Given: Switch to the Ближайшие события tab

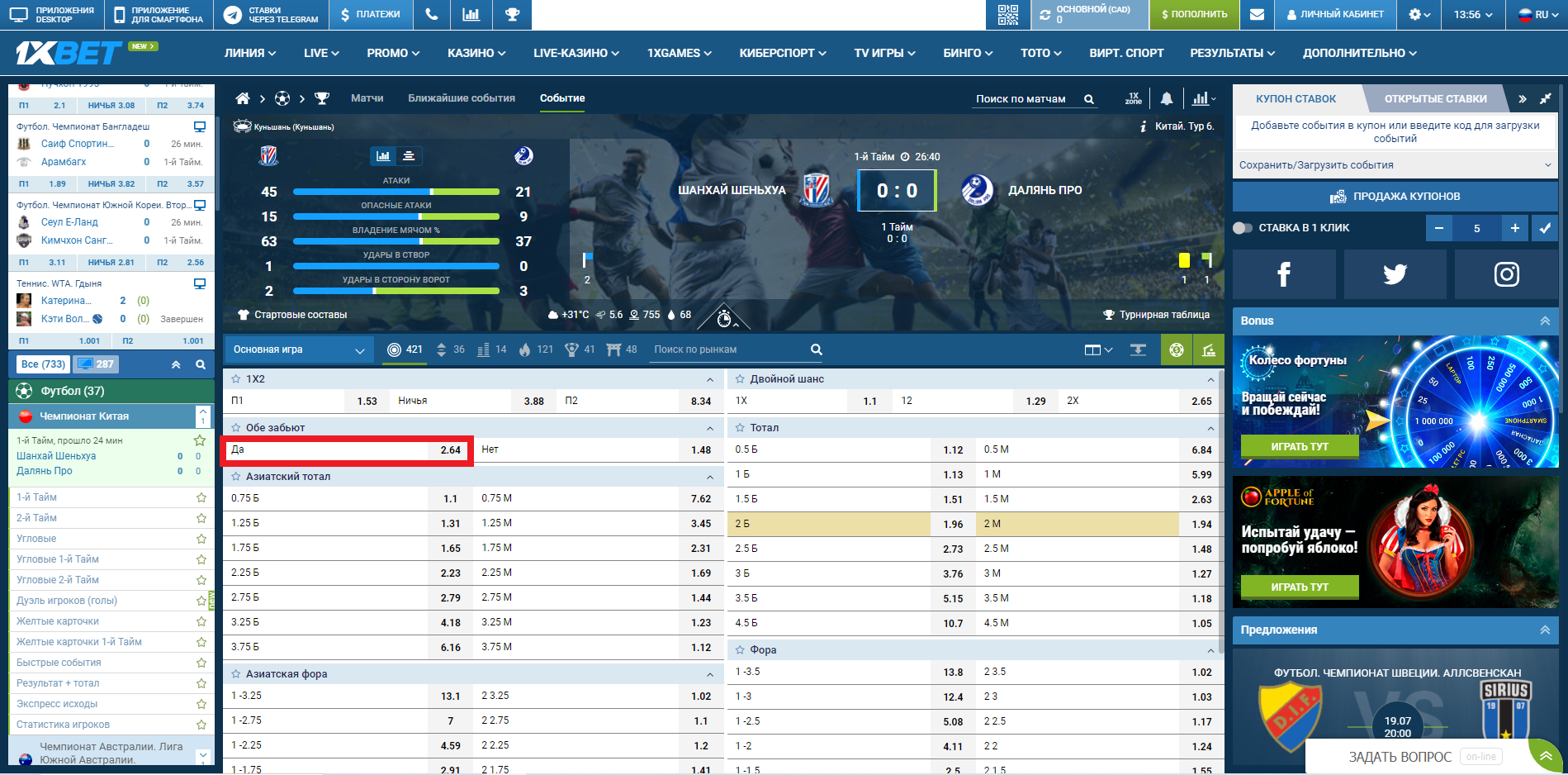Looking at the screenshot, I should (462, 98).
